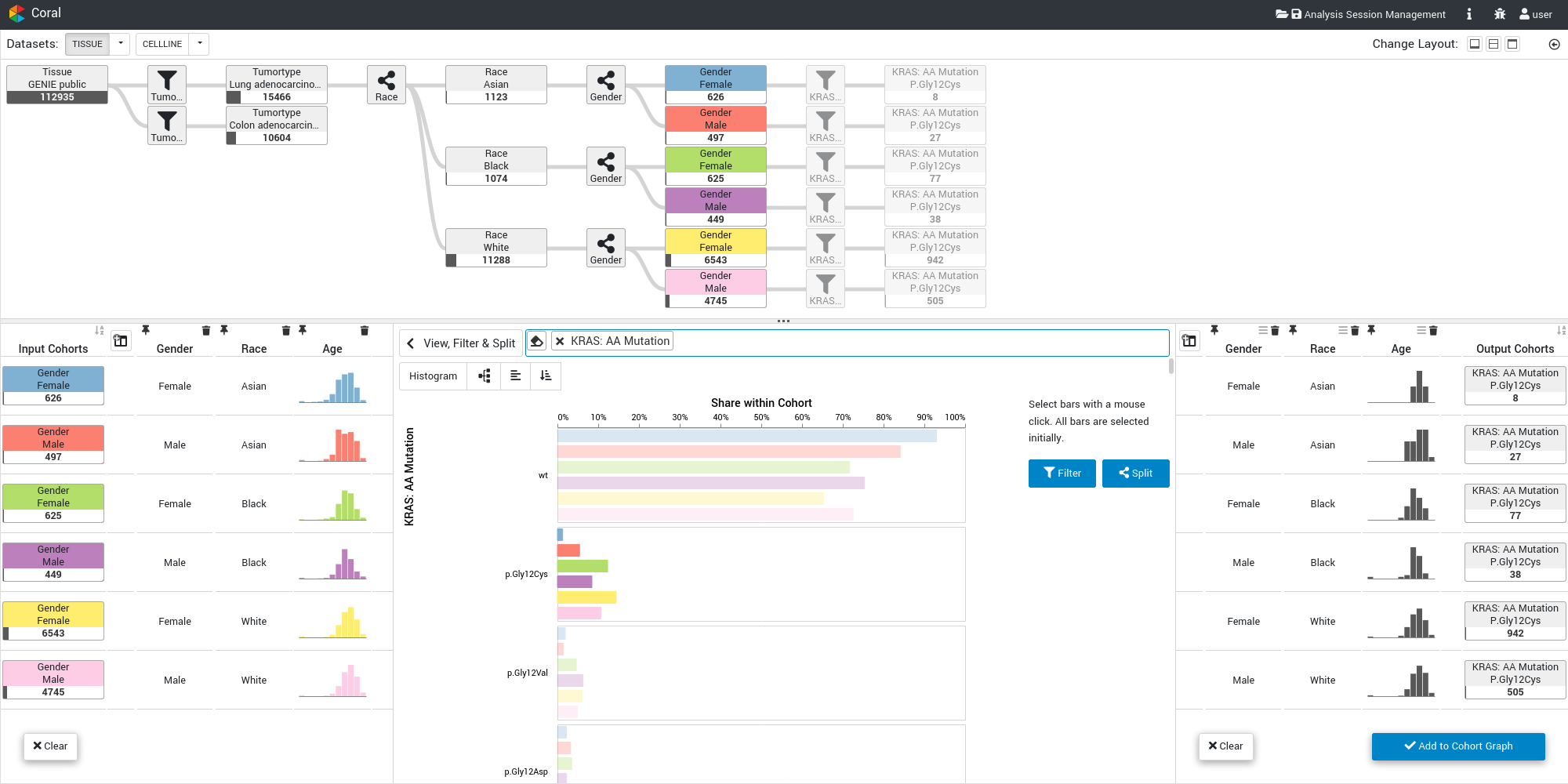Open output Age column options menu
1568x784 pixels.
tap(1421, 330)
